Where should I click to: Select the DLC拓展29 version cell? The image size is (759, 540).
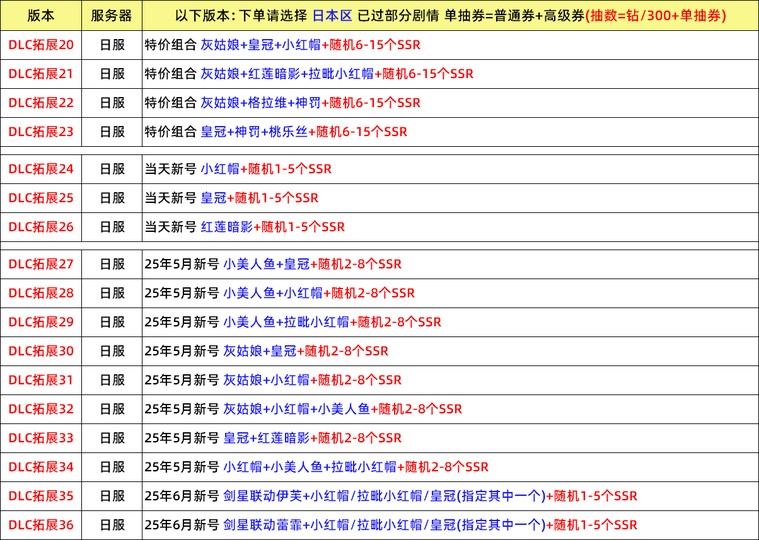(41, 322)
